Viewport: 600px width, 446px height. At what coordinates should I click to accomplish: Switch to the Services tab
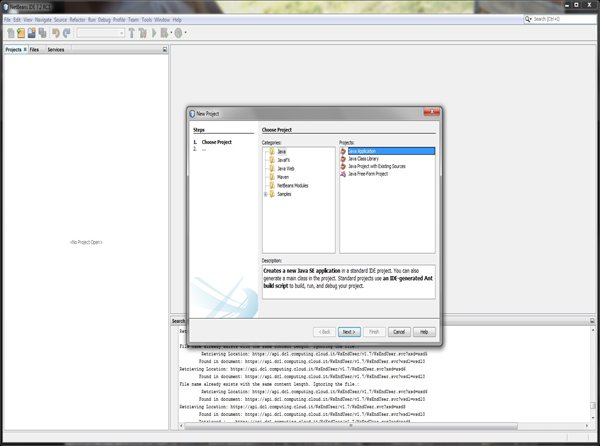[x=56, y=50]
